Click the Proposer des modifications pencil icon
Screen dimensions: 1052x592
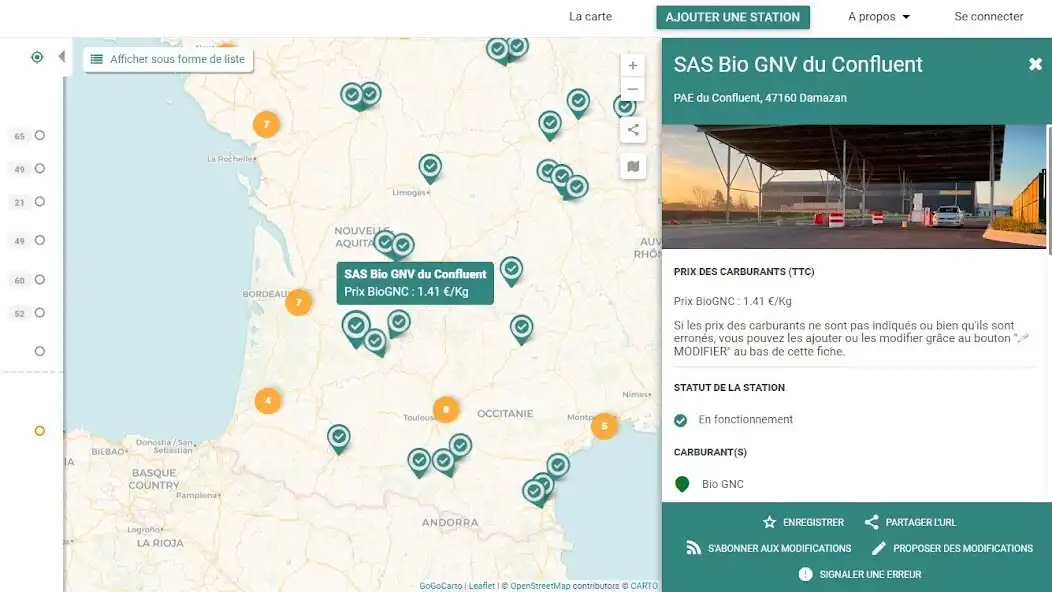coord(881,548)
